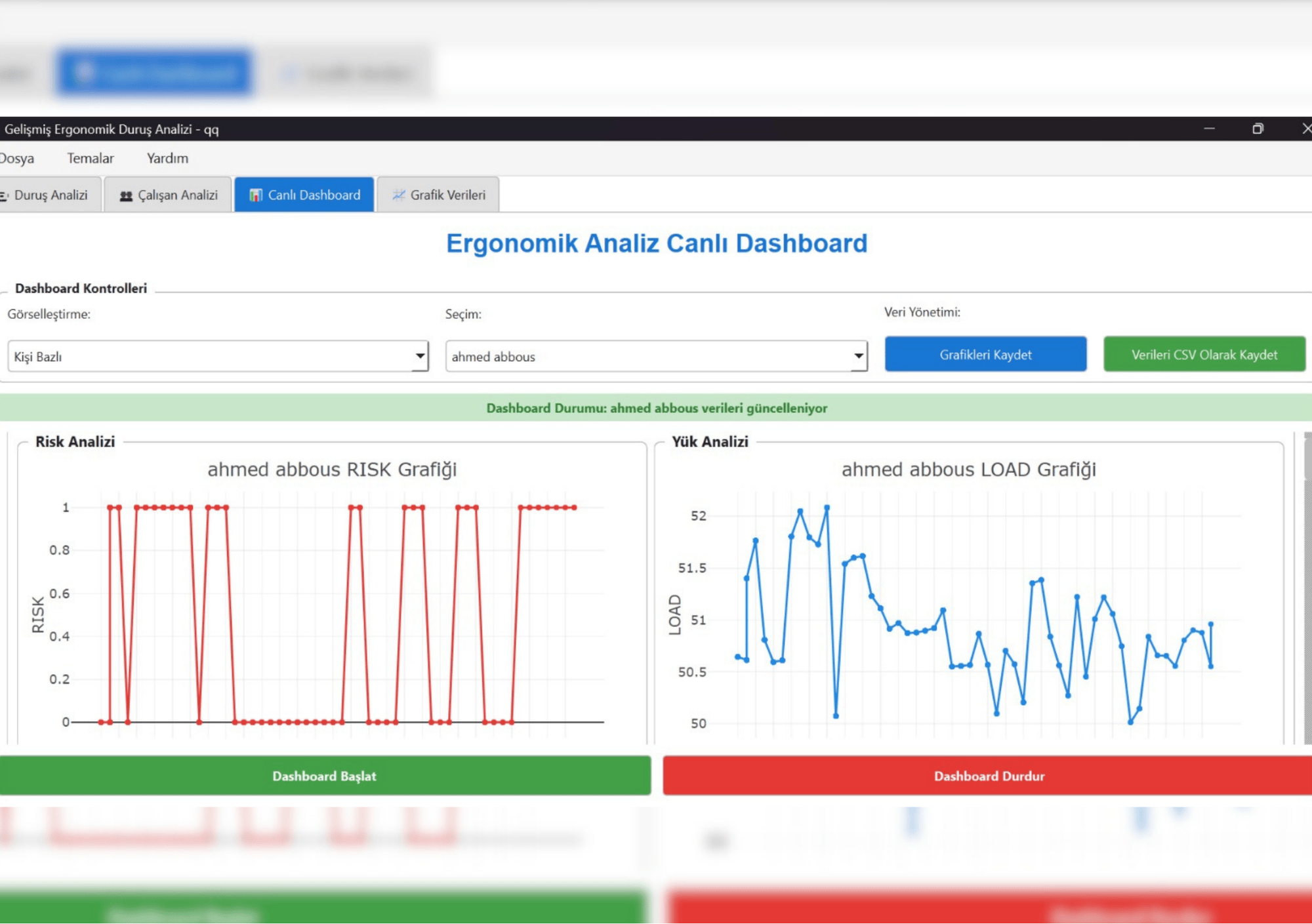Viewport: 1312px width, 924px height.
Task: Start the dashboard with Dashboard Başlat
Action: (325, 776)
